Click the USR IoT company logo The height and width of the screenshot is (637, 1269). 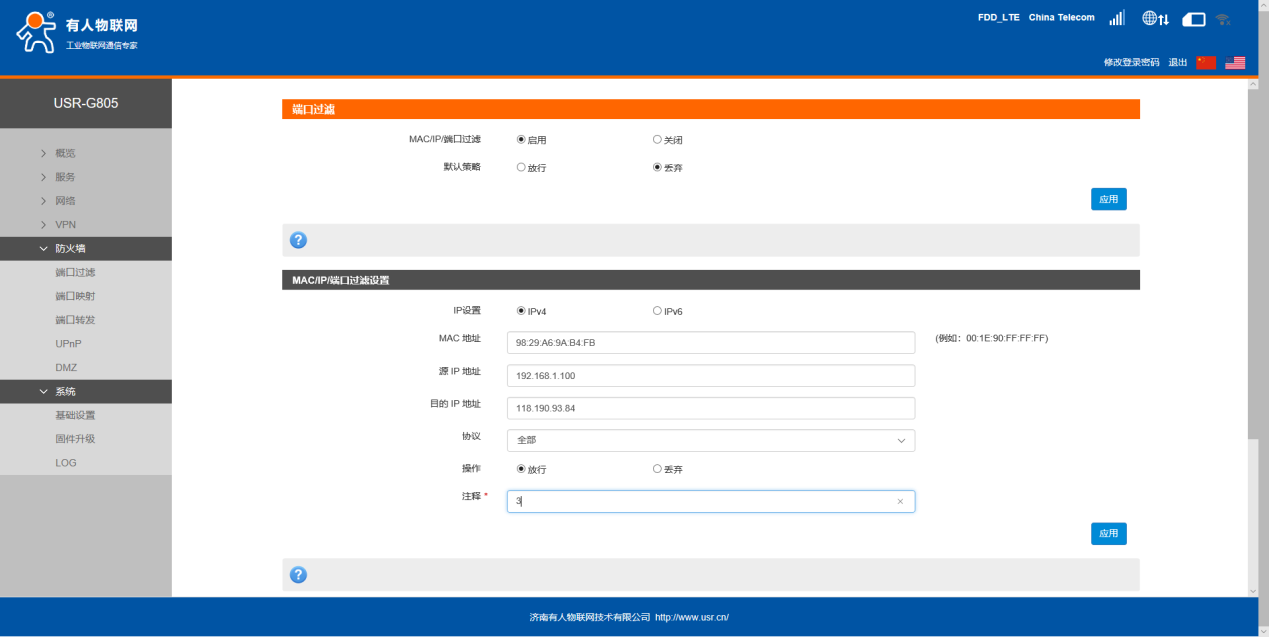(76, 33)
